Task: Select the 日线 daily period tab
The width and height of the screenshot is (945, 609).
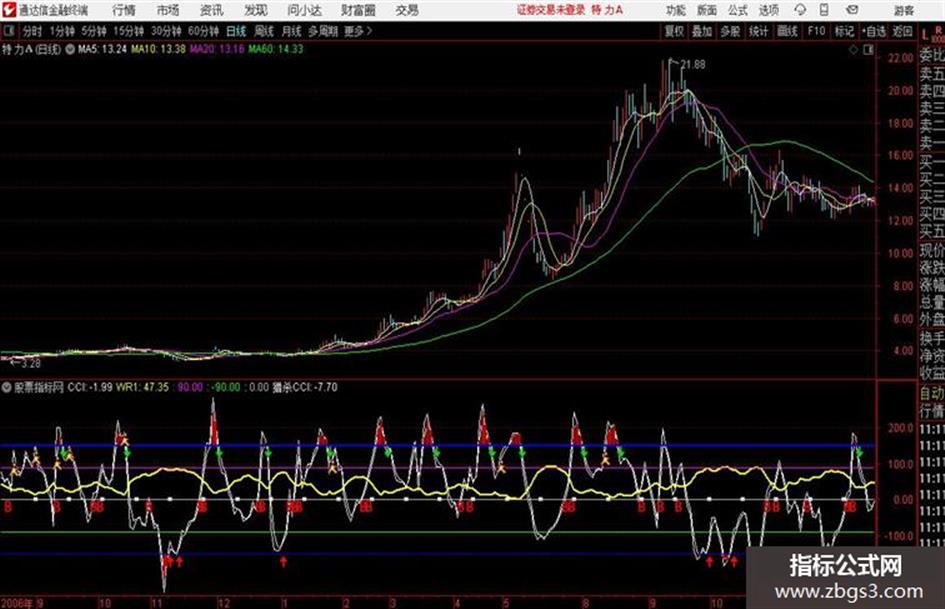Action: click(236, 31)
